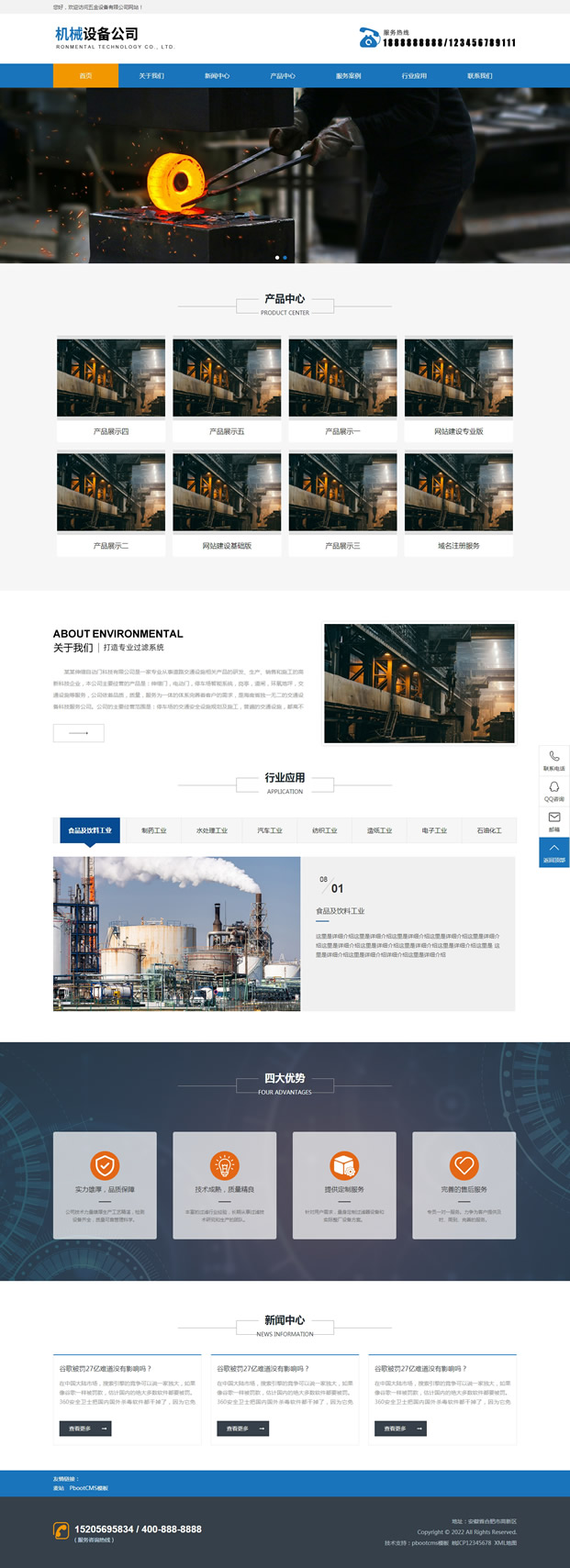Click the orange phone icon in footer
This screenshot has width=570, height=1568.
tap(61, 1529)
